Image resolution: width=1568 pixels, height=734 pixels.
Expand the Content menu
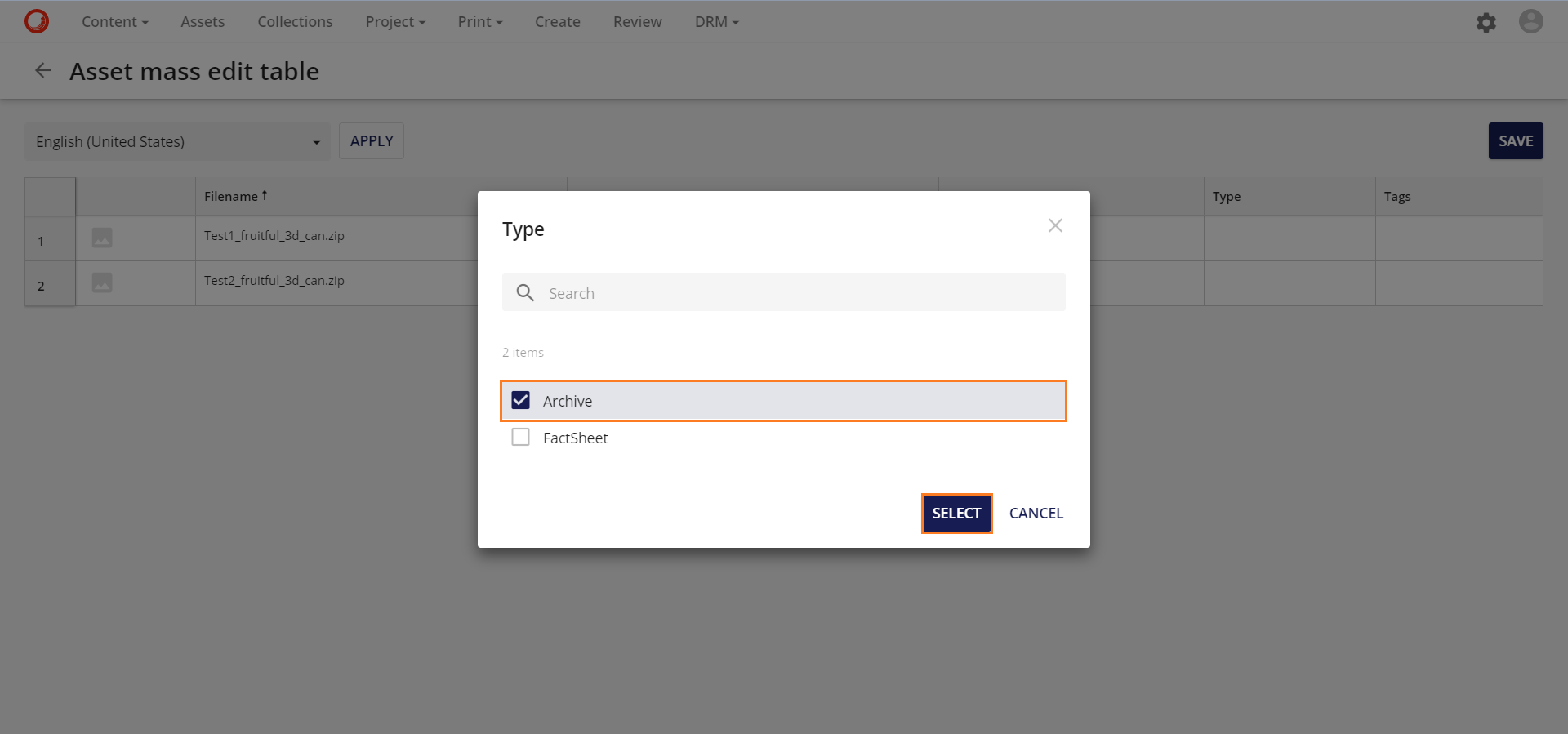pos(114,22)
